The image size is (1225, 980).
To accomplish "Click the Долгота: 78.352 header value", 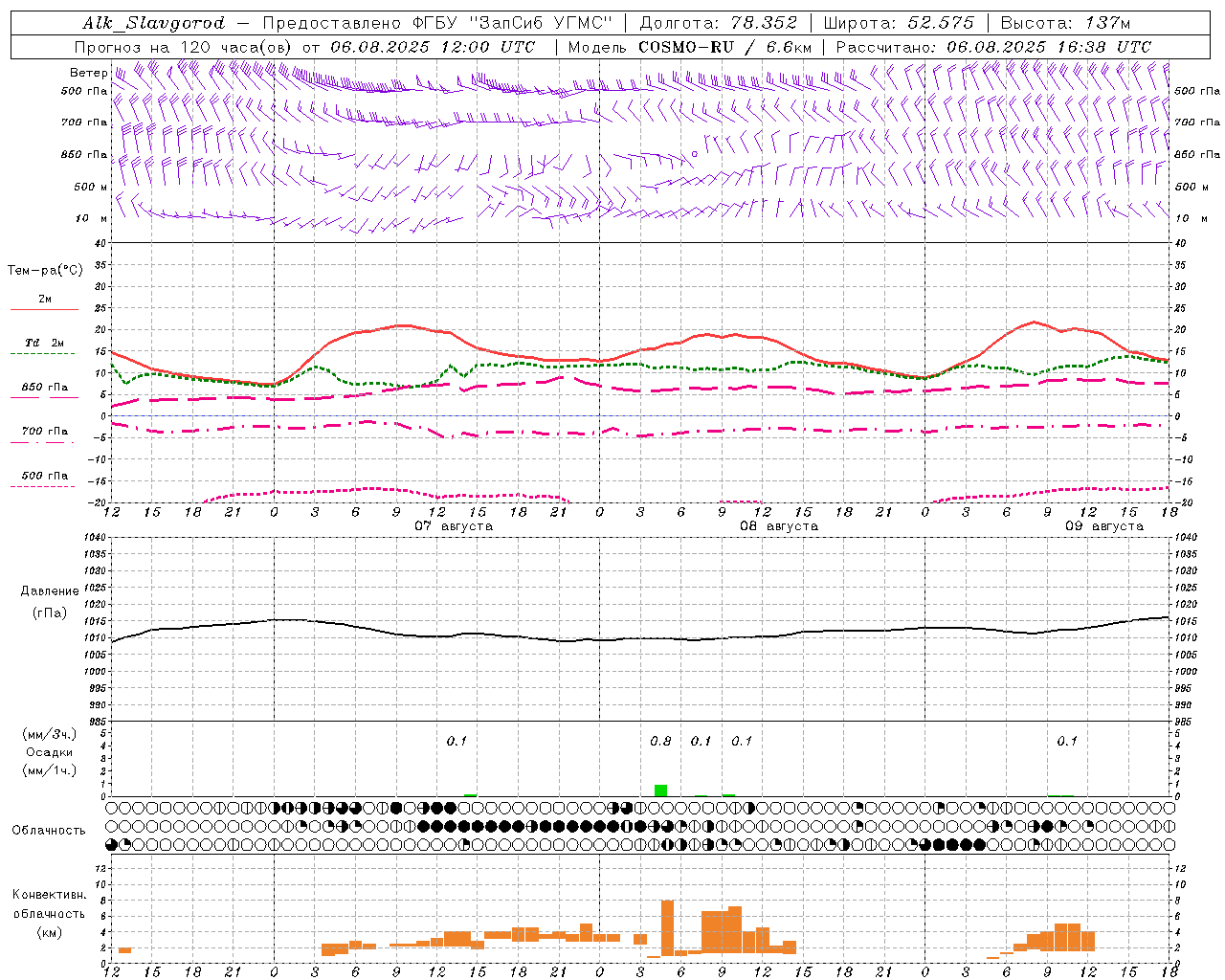I will 718,23.
